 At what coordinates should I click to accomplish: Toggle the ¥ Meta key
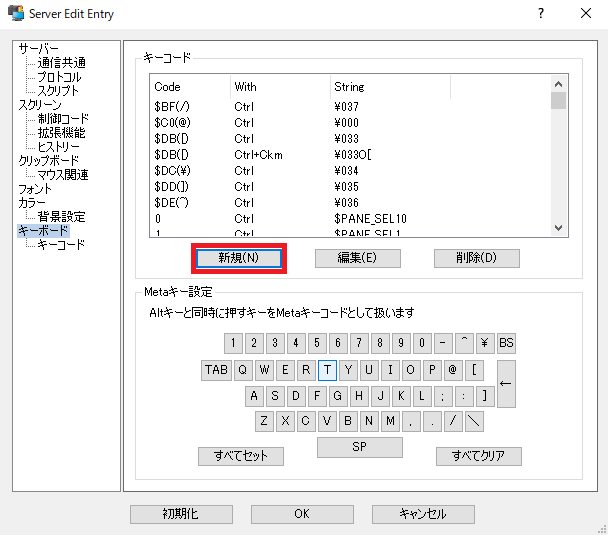coord(485,343)
